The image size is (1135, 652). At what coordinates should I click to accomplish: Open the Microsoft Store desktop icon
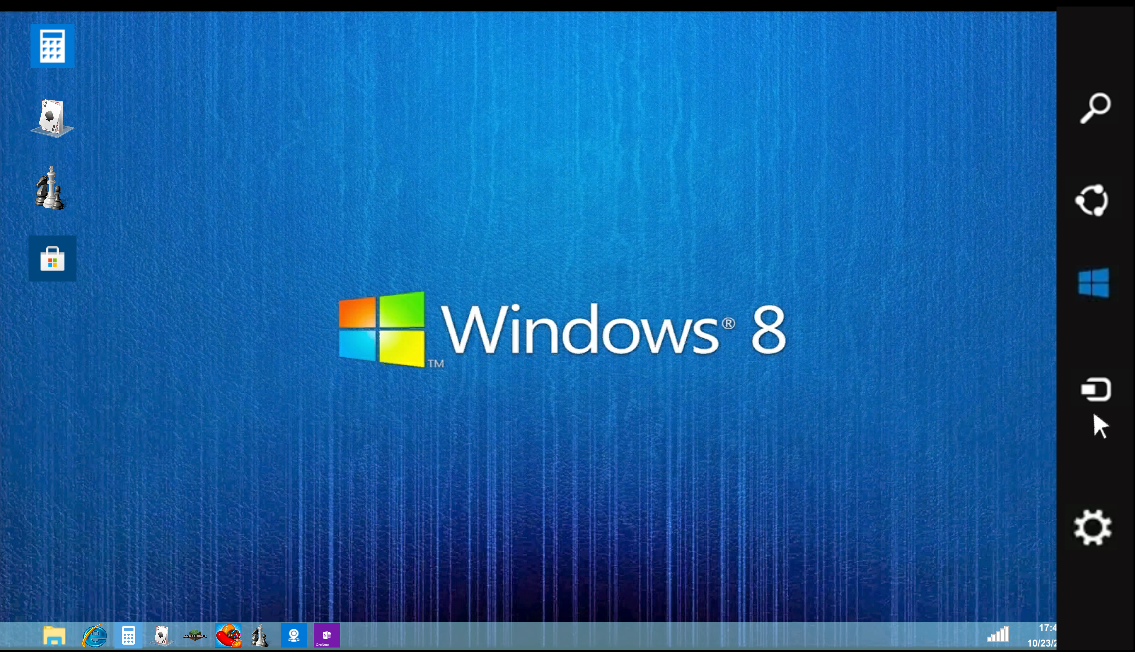(x=52, y=258)
